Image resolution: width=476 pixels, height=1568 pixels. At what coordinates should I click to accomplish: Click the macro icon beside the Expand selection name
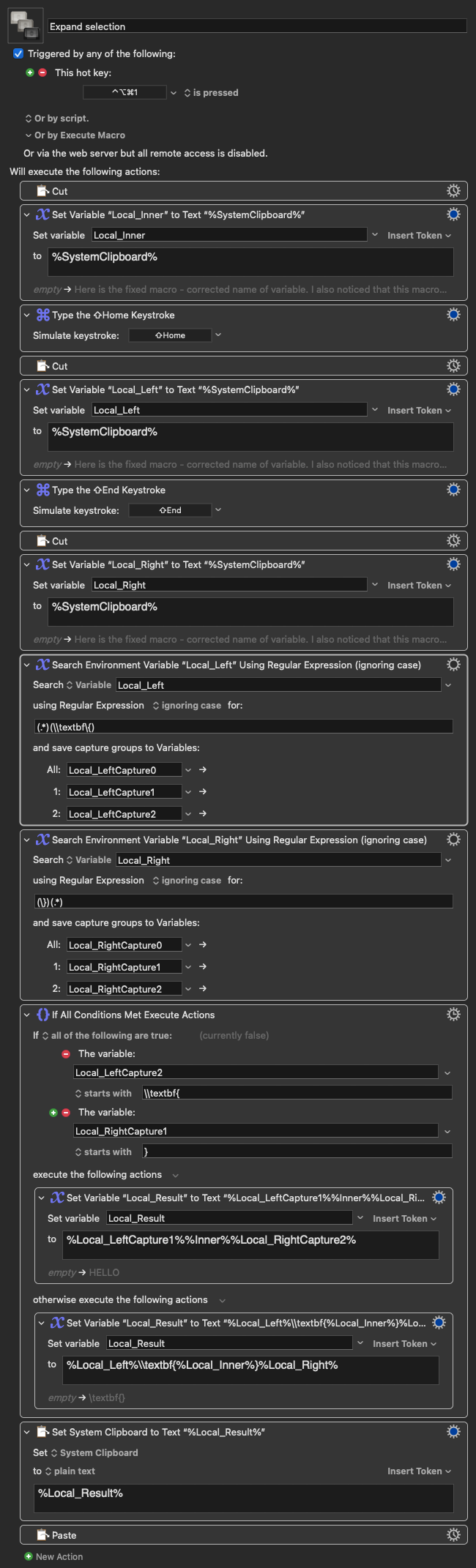click(x=25, y=25)
